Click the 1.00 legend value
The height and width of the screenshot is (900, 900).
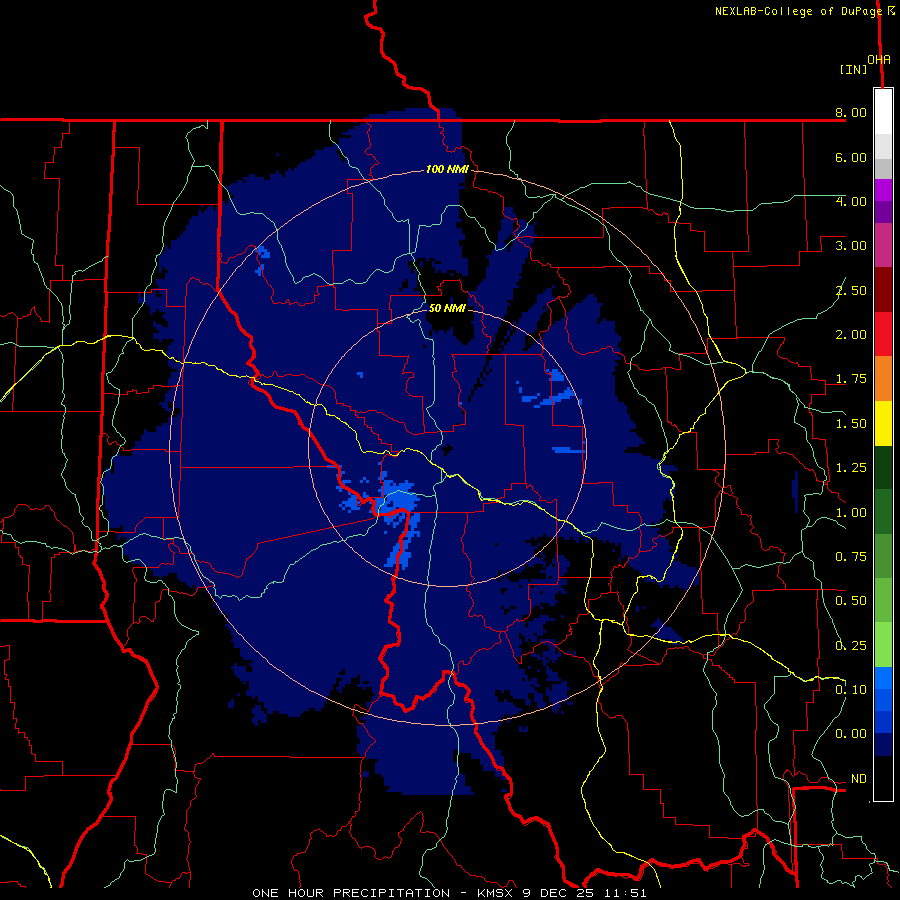(851, 513)
